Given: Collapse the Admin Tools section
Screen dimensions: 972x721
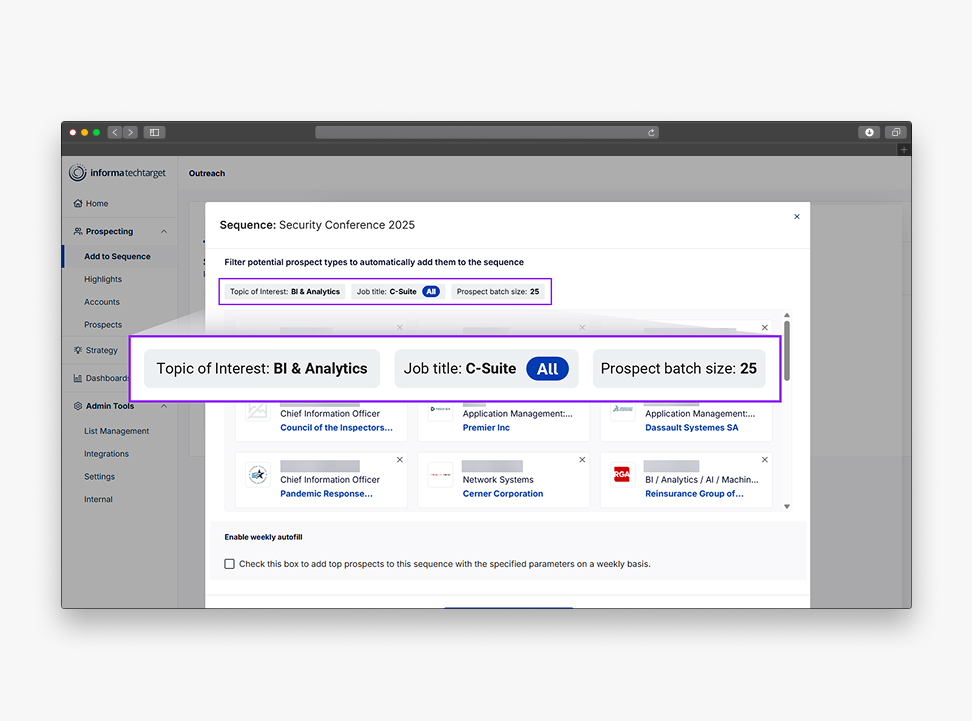Looking at the screenshot, I should pyautogui.click(x=164, y=406).
